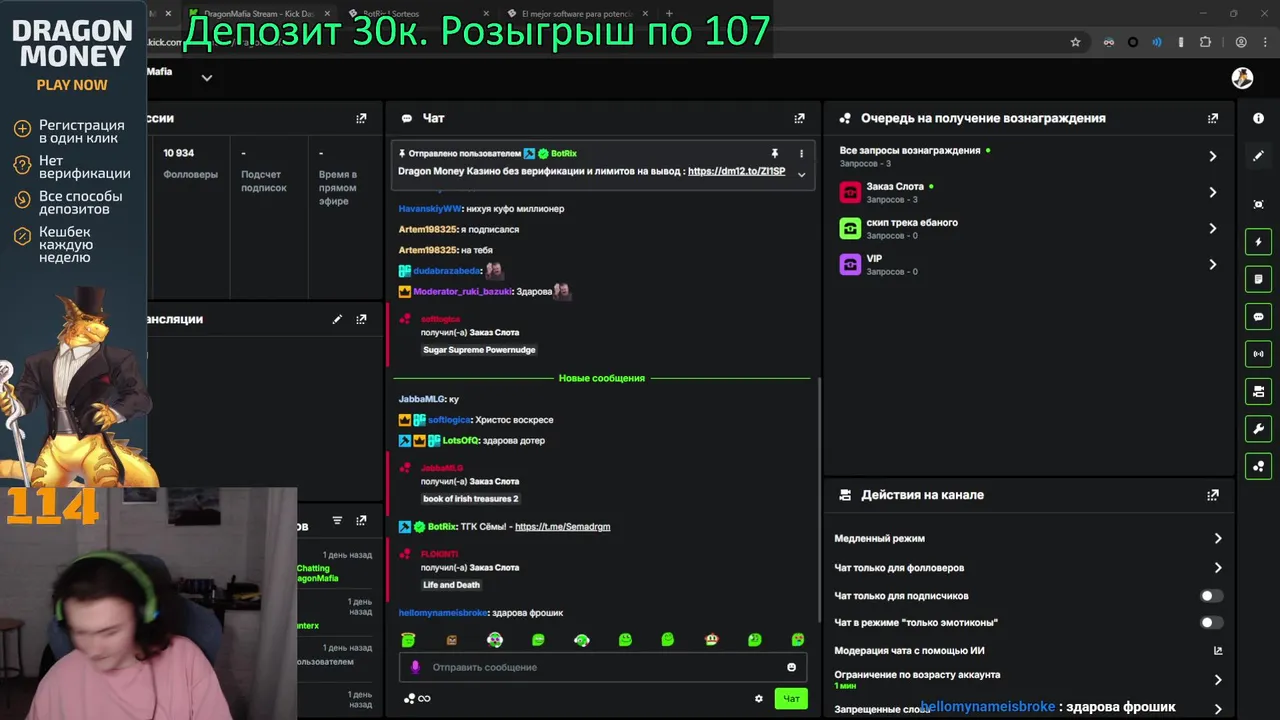This screenshot has width=1280, height=720.
Task: Pop out the Чат panel
Action: coord(799,118)
